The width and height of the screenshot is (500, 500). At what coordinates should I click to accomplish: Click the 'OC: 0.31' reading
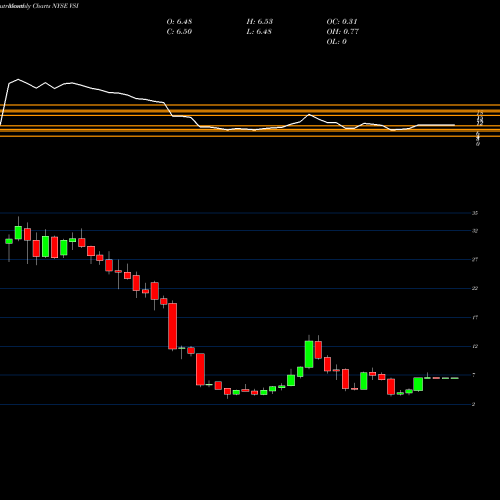342,22
